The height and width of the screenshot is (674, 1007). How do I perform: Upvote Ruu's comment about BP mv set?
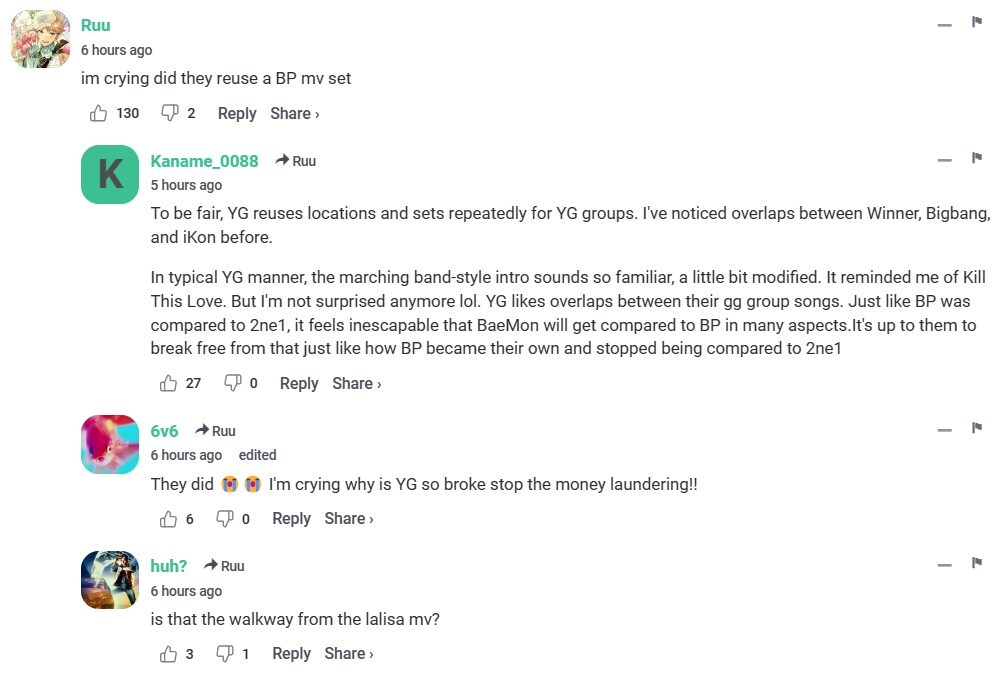[98, 114]
